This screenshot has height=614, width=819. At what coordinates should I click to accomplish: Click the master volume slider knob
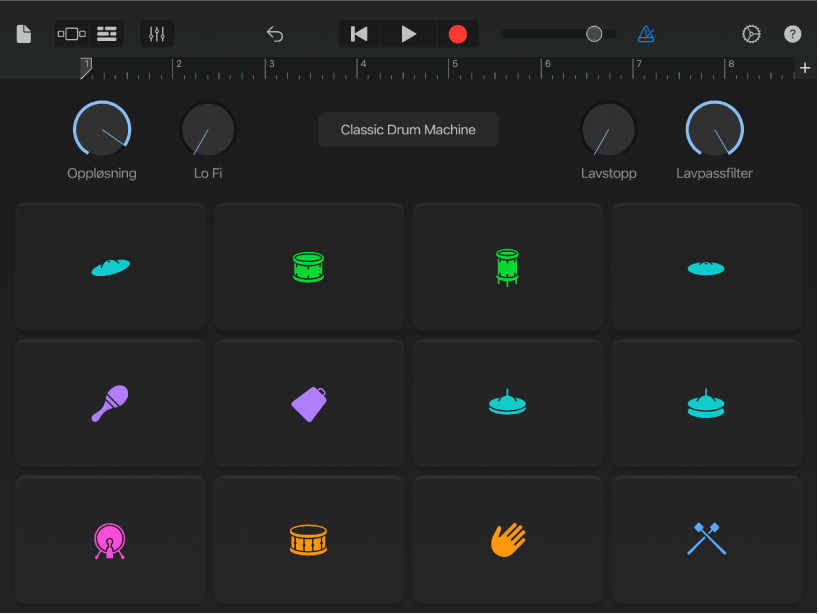(594, 34)
